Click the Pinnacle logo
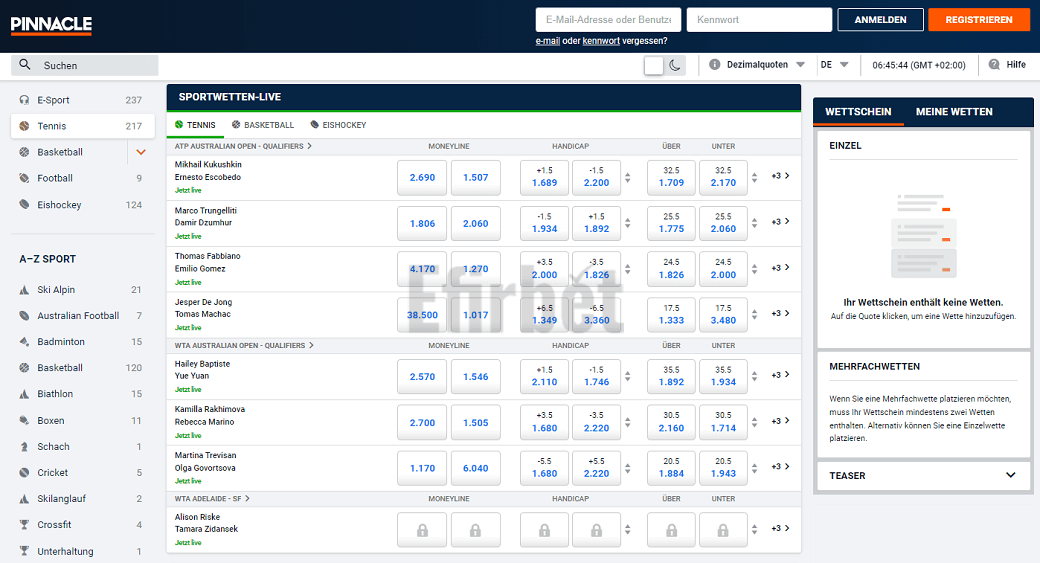The image size is (1040, 563). pyautogui.click(x=51, y=25)
